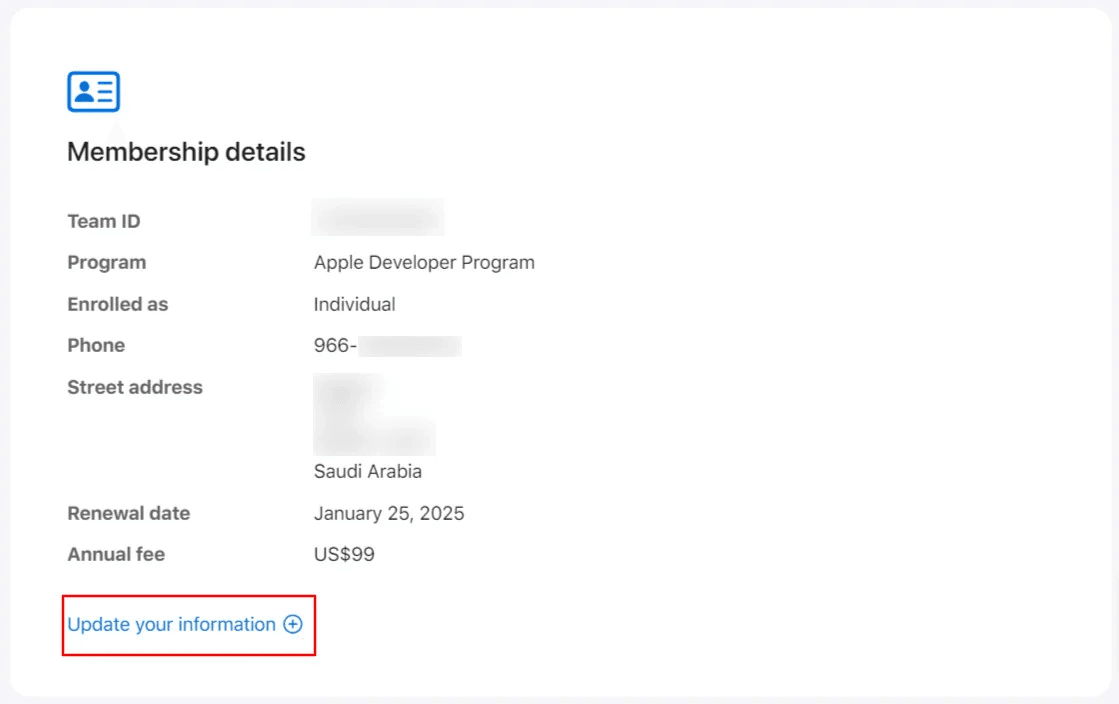This screenshot has height=704, width=1119.
Task: Select the Individual enrollment value
Action: click(354, 304)
